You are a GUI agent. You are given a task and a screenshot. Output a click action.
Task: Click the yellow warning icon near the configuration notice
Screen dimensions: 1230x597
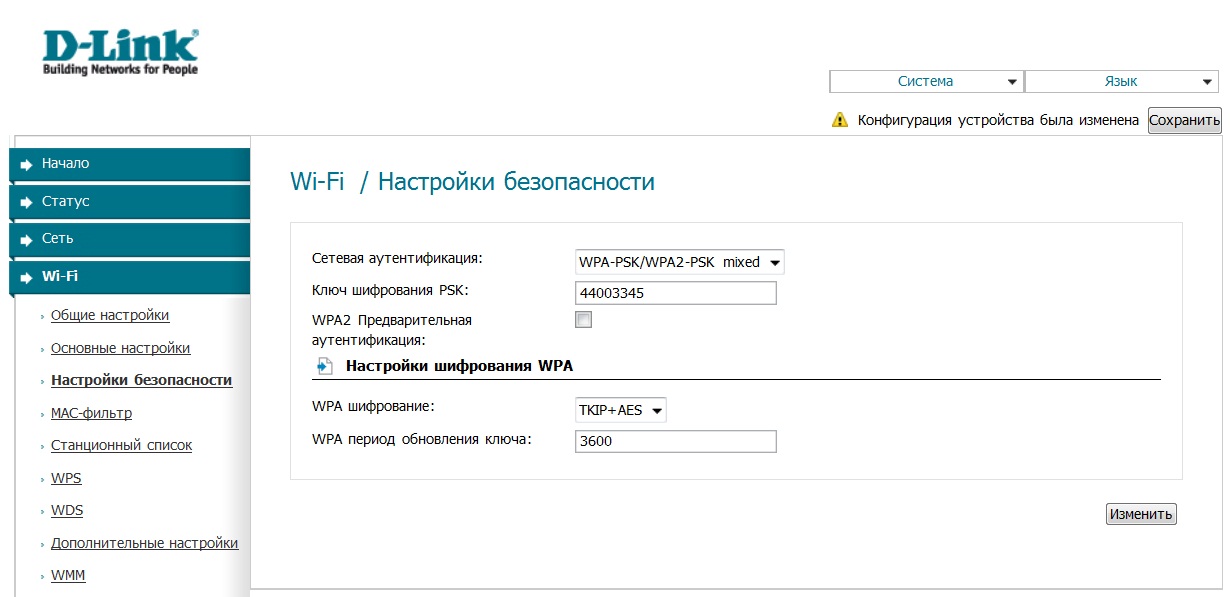pos(840,120)
